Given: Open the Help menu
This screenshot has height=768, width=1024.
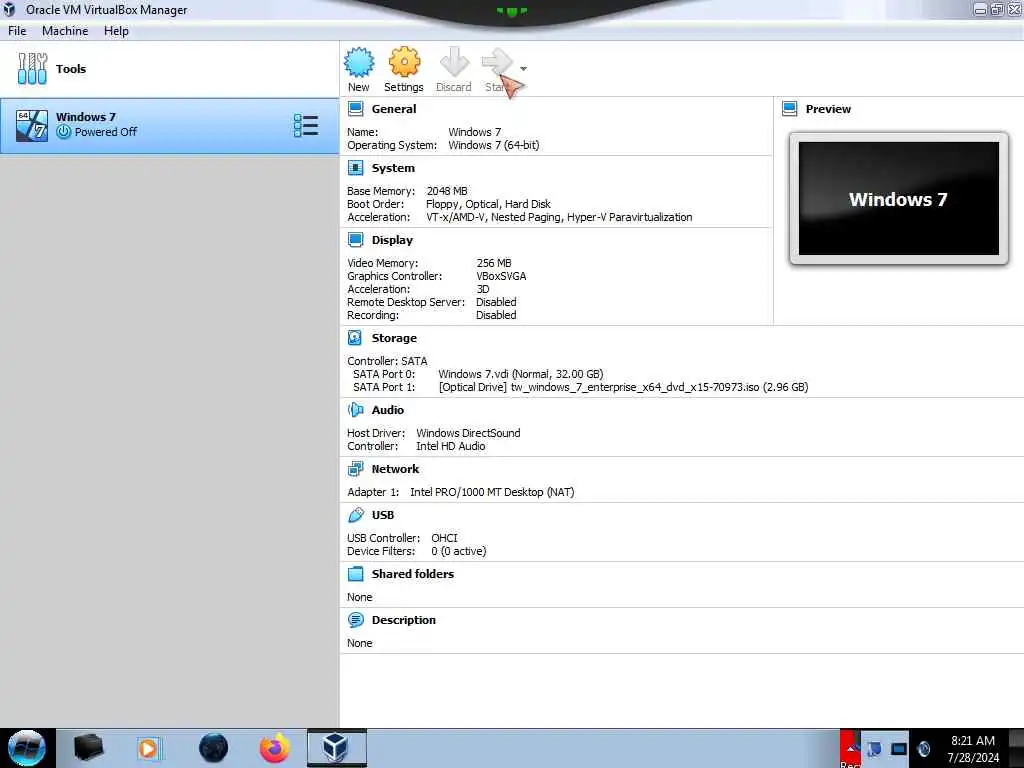Looking at the screenshot, I should pos(116,31).
